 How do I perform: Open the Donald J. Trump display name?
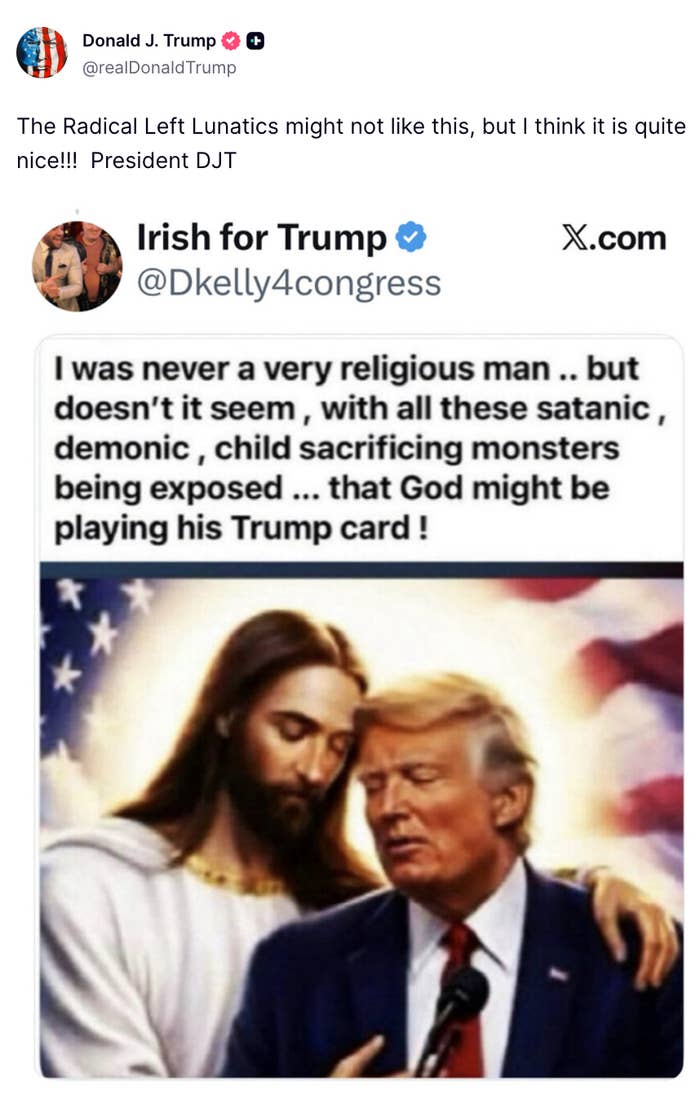point(149,41)
